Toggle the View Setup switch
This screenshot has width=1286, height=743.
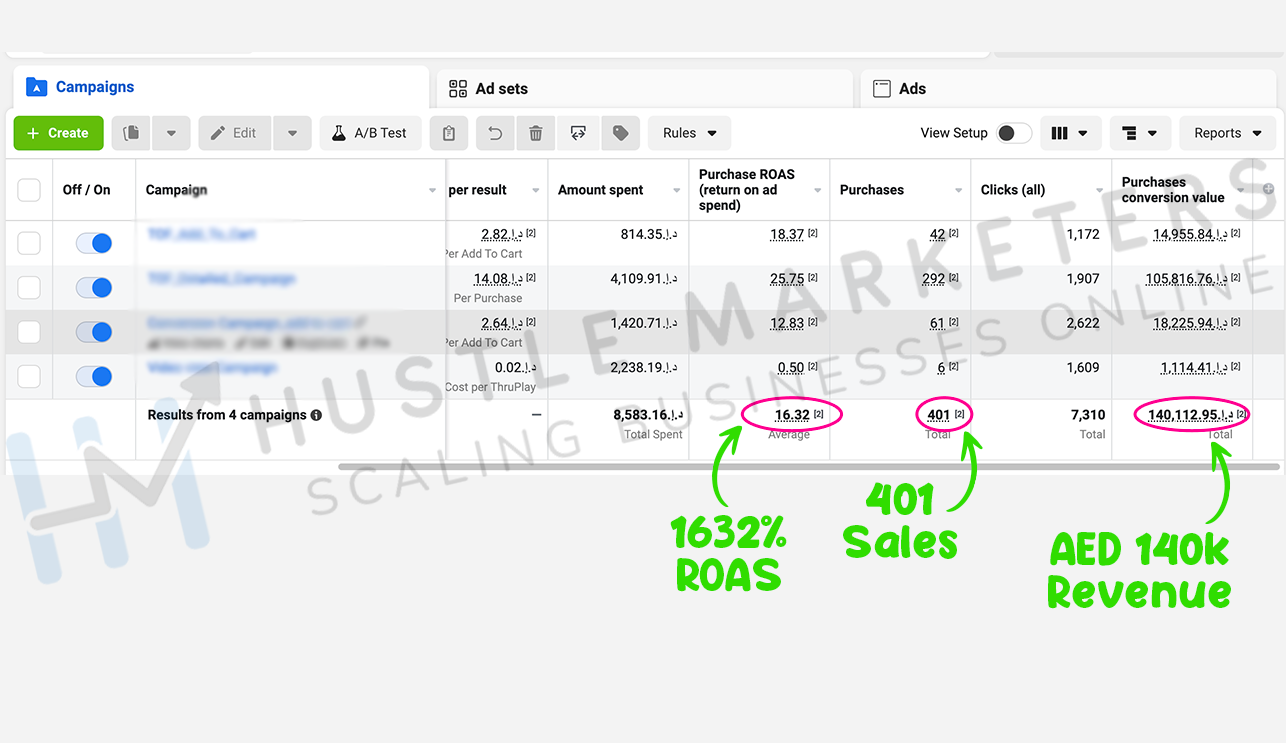1013,133
